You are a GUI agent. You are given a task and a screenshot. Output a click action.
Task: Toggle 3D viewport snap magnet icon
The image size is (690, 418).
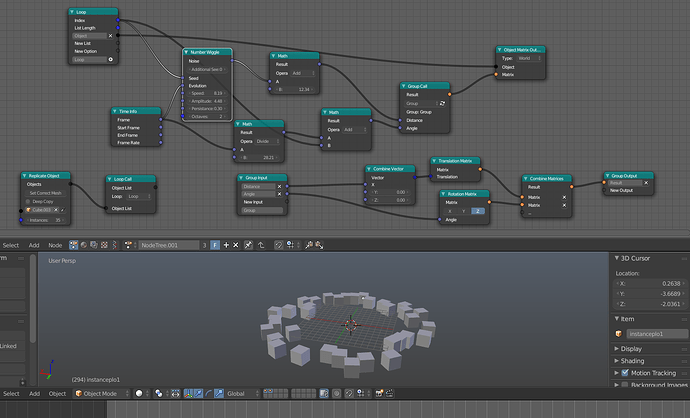[349, 393]
